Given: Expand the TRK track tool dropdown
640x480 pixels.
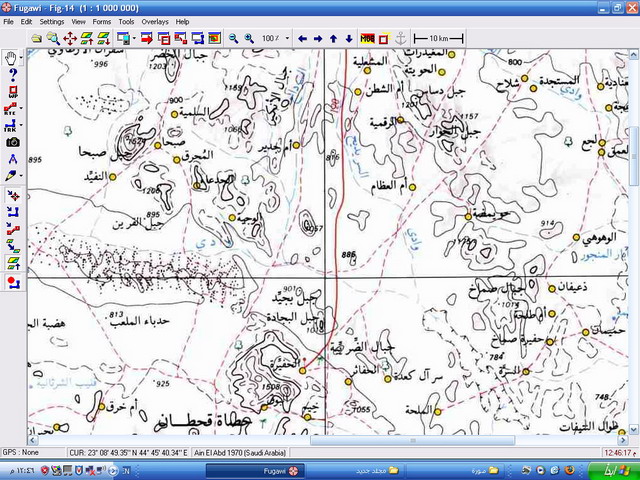Looking at the screenshot, I should click(x=21, y=125).
